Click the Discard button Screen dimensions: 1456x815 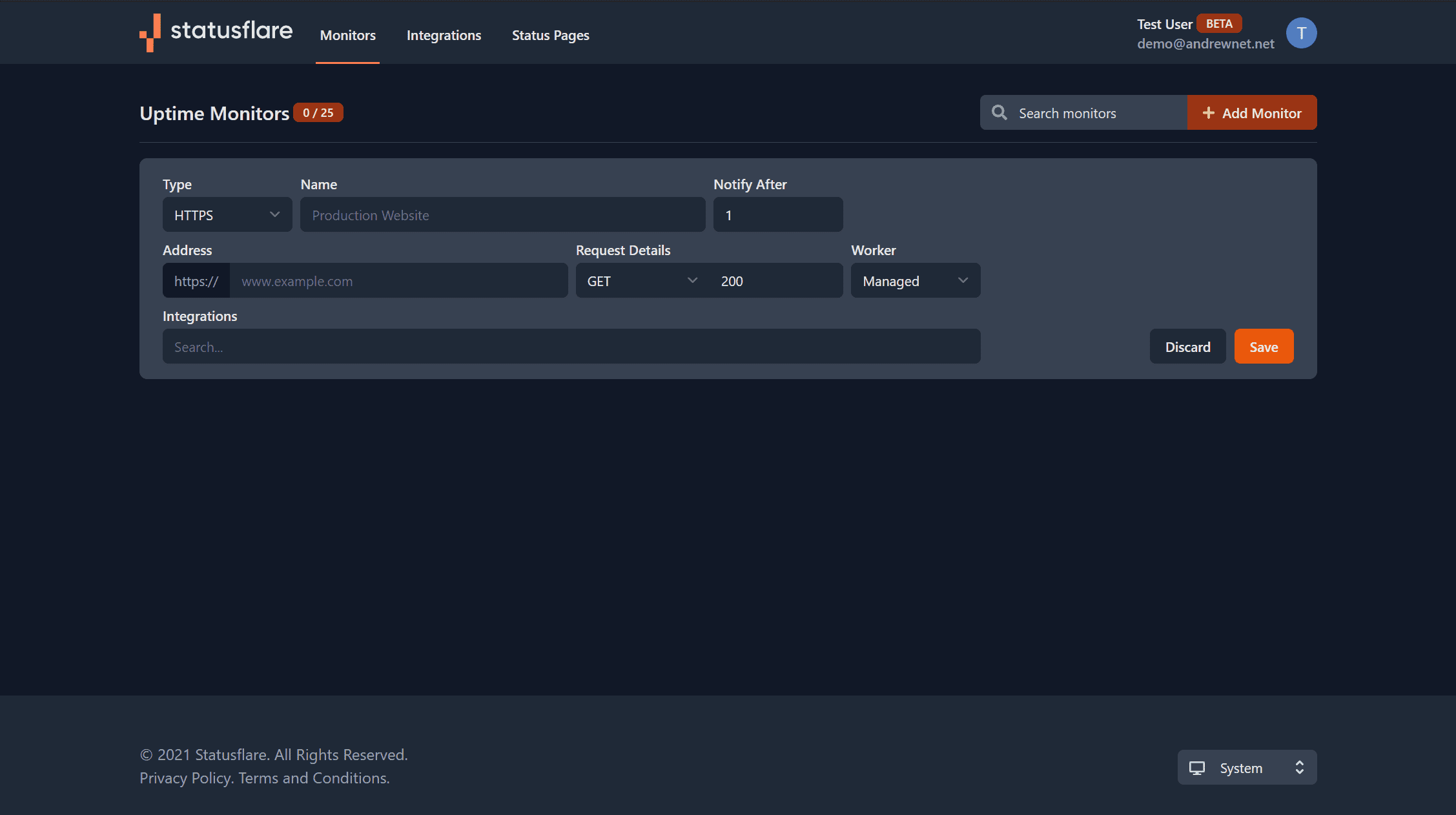pyautogui.click(x=1187, y=347)
